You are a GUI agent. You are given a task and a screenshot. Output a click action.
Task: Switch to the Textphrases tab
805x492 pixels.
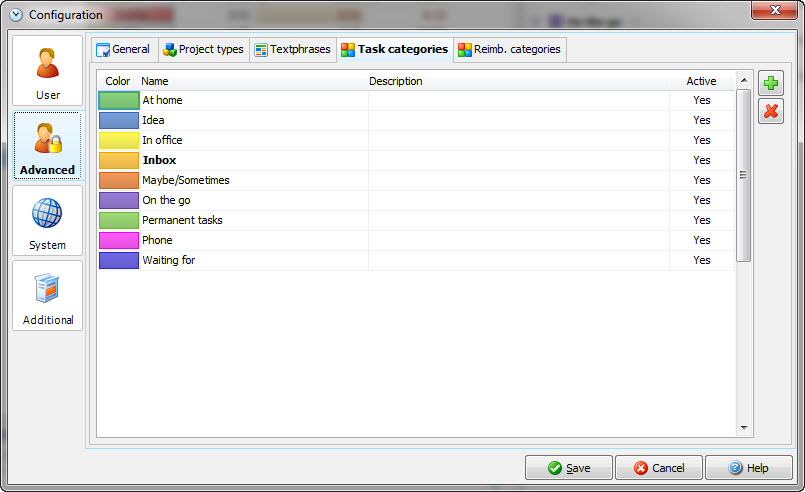(x=293, y=49)
